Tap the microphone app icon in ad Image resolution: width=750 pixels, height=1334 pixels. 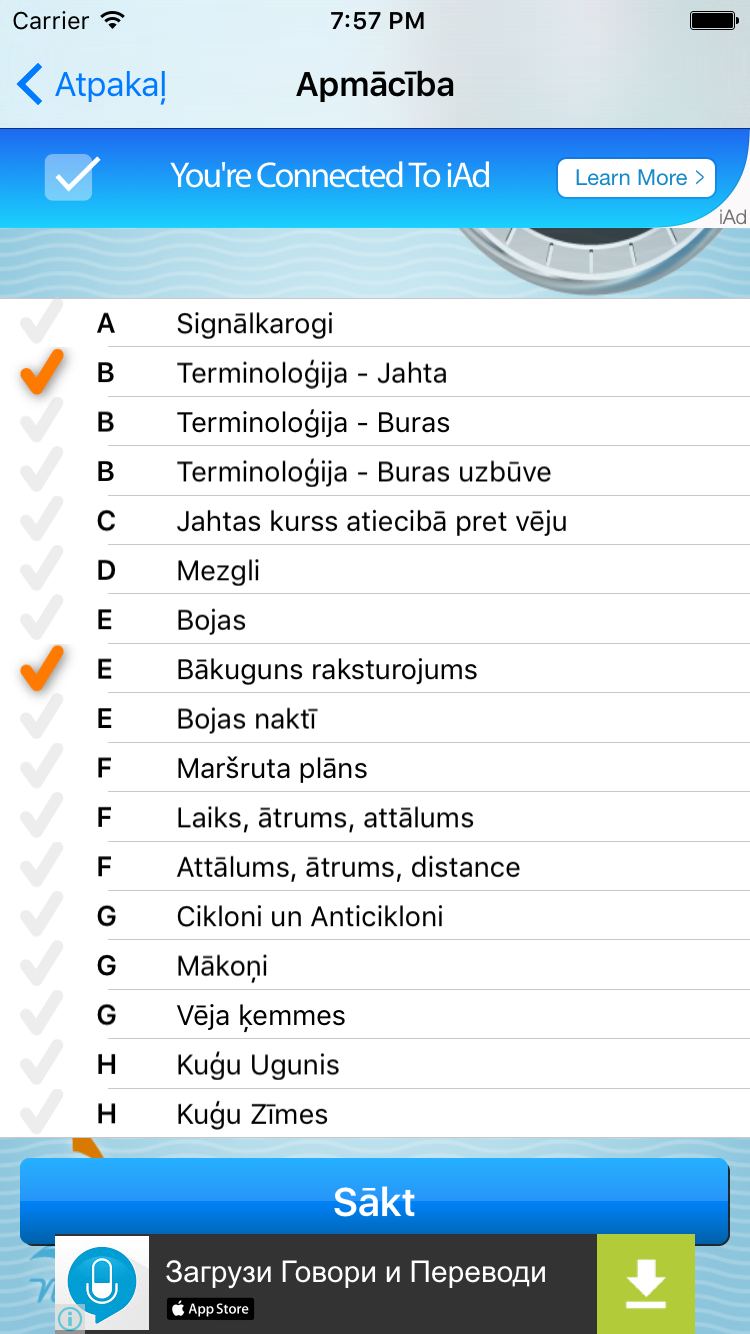tap(101, 1282)
